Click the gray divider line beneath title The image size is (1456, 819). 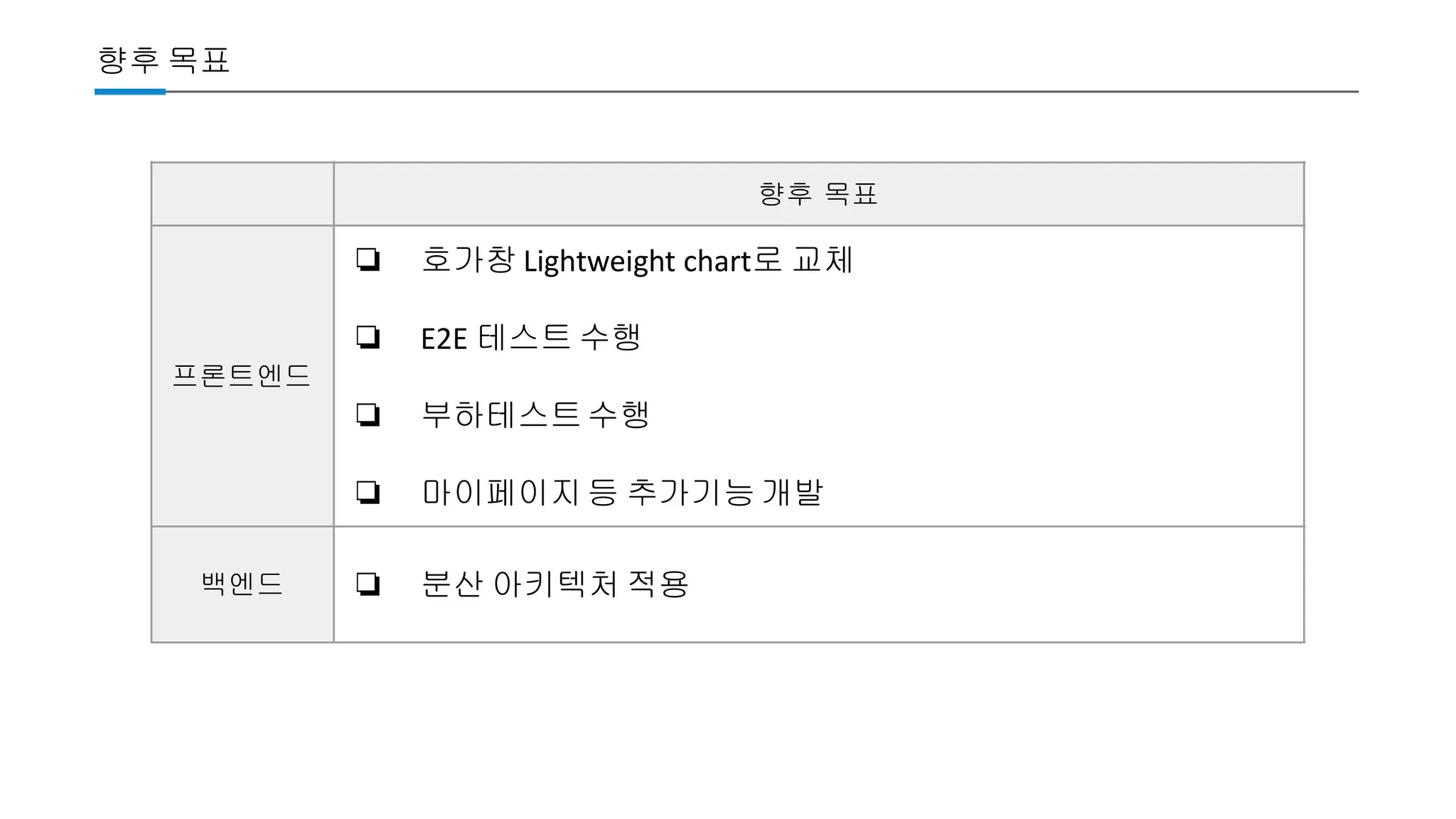tap(762, 92)
